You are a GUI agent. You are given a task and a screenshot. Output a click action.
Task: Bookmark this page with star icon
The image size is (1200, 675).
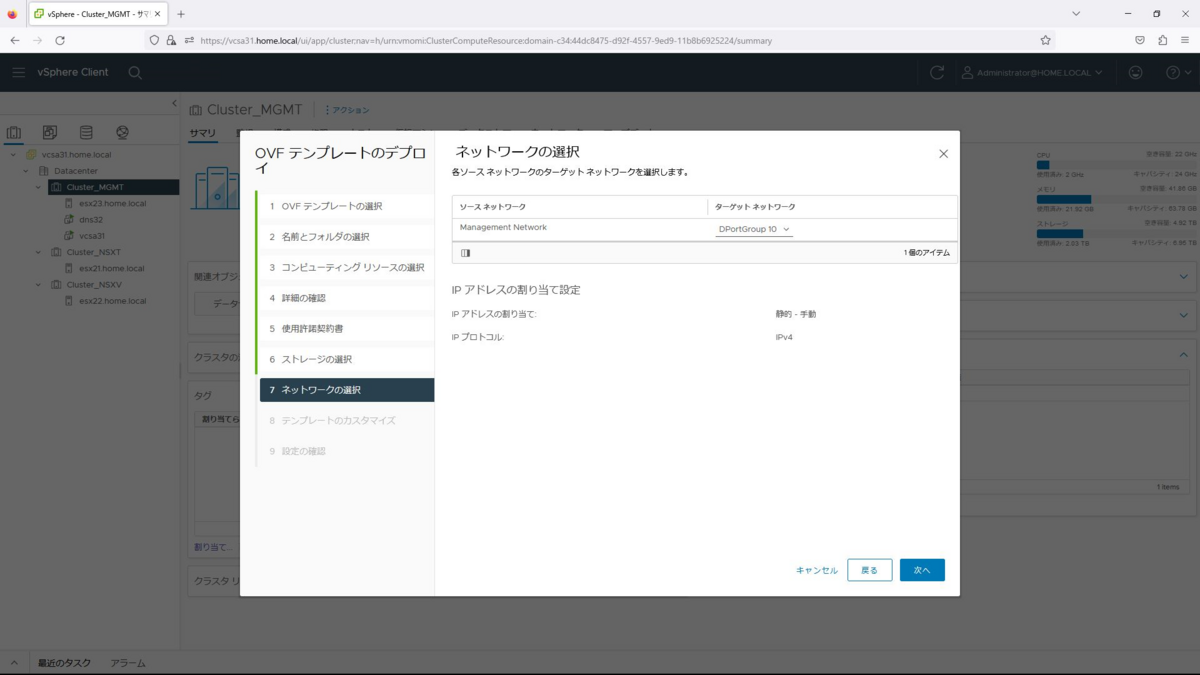click(x=1045, y=40)
